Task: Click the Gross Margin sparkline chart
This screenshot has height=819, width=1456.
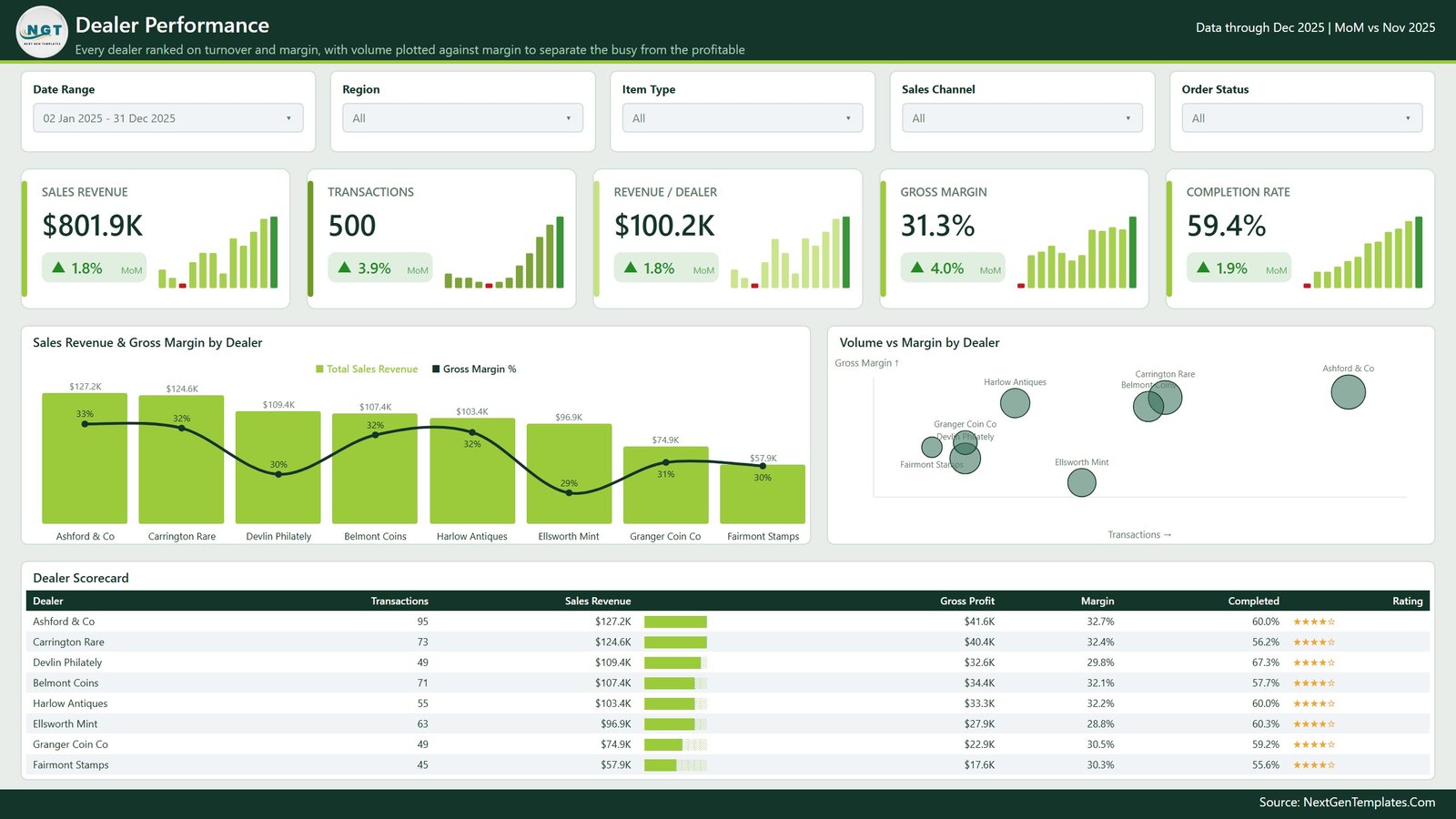Action: [1077, 252]
